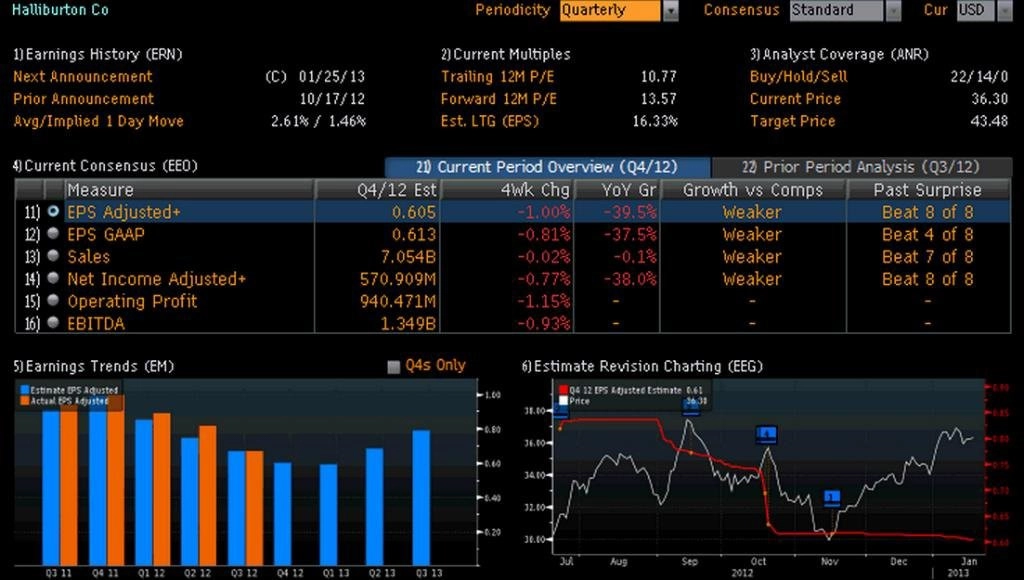Enable the Q4s Only checkbox
The width and height of the screenshot is (1024, 580).
coord(393,366)
